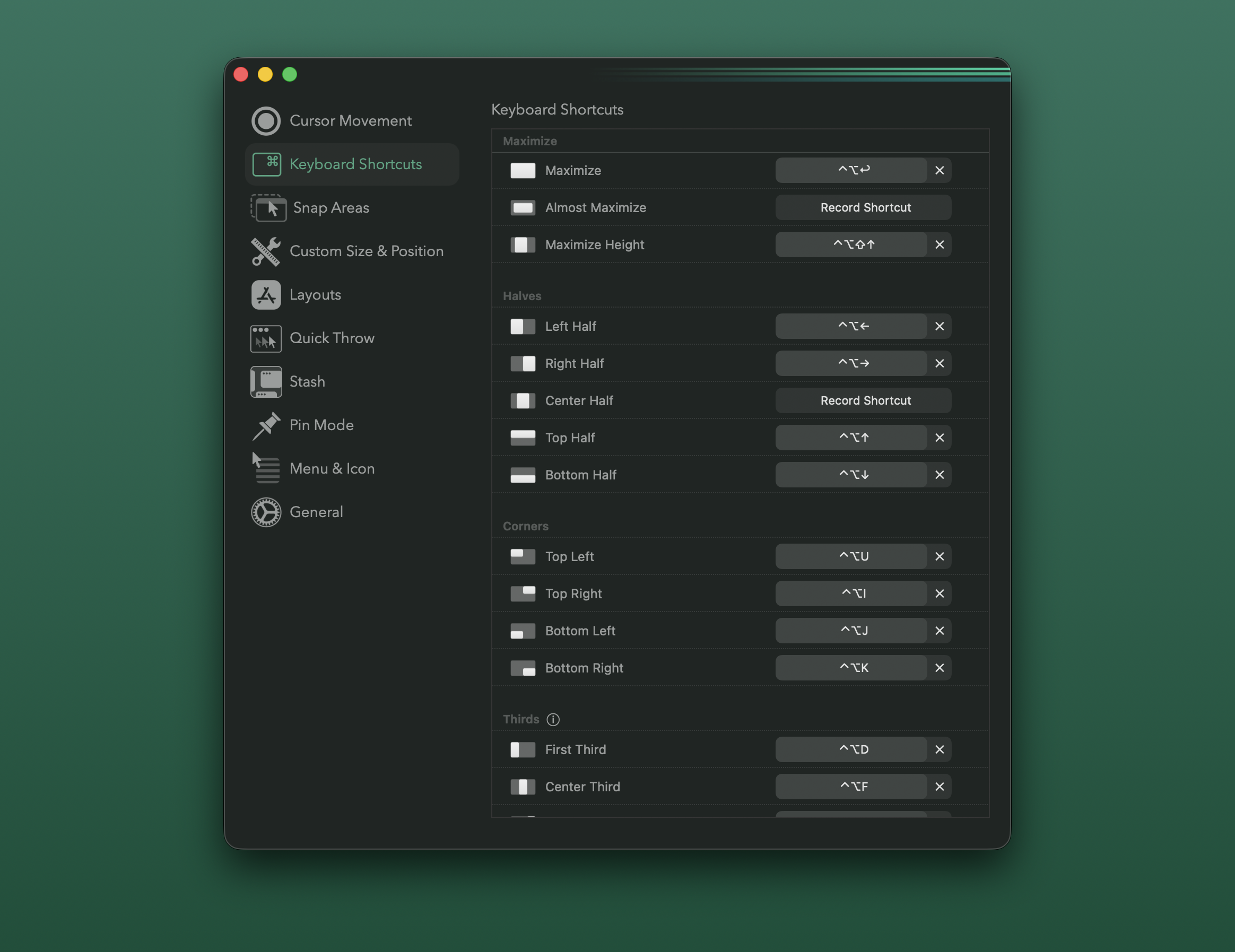Click the Left Half preview icon

tap(523, 327)
